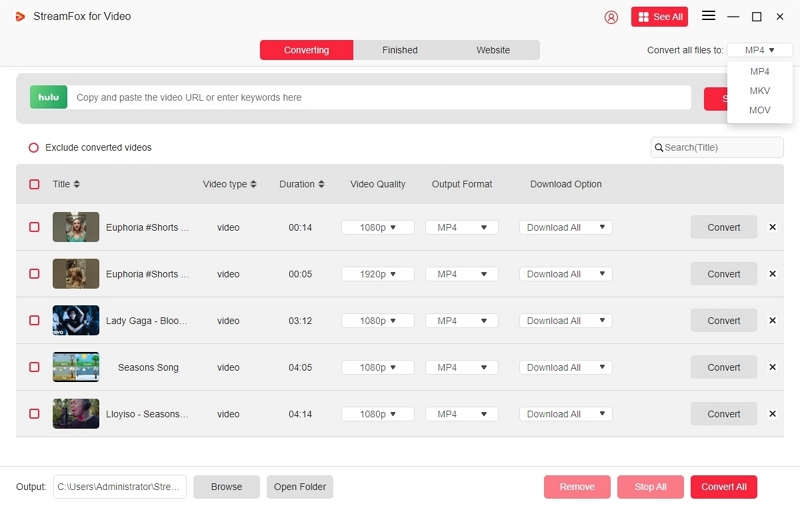The width and height of the screenshot is (800, 506).
Task: Open the user account icon
Action: (611, 17)
